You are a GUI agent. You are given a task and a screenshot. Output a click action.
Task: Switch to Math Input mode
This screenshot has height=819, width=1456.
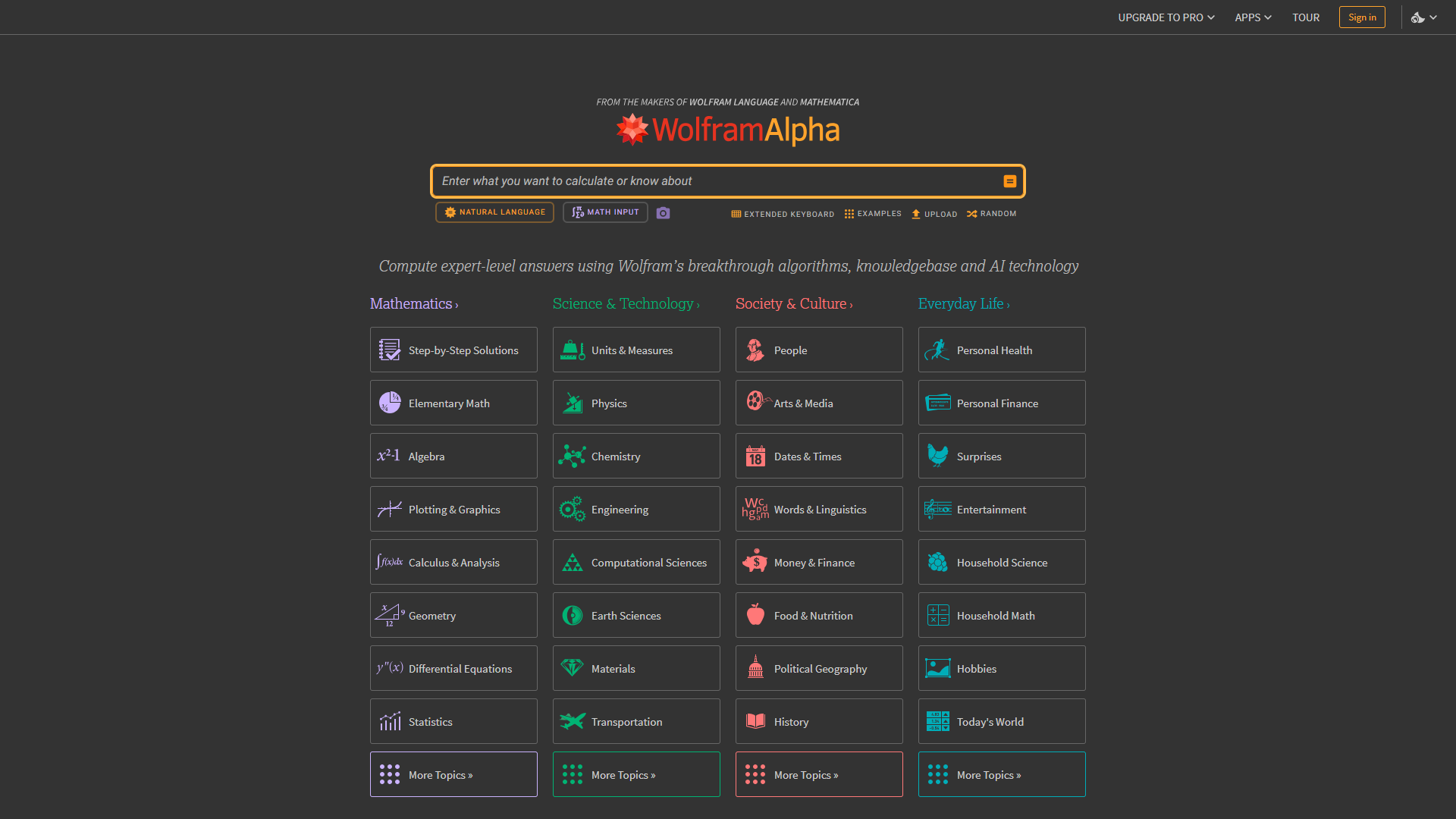(x=605, y=212)
